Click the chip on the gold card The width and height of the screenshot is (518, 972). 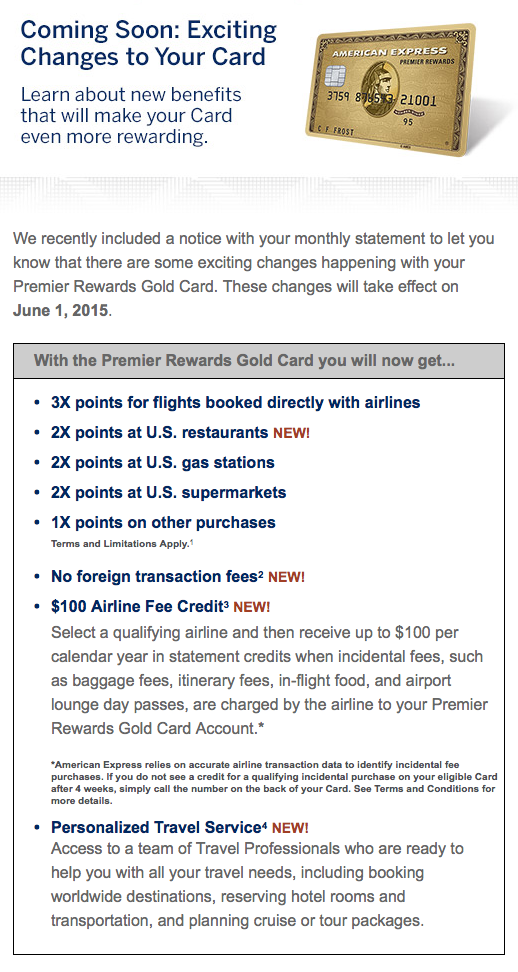coord(335,76)
